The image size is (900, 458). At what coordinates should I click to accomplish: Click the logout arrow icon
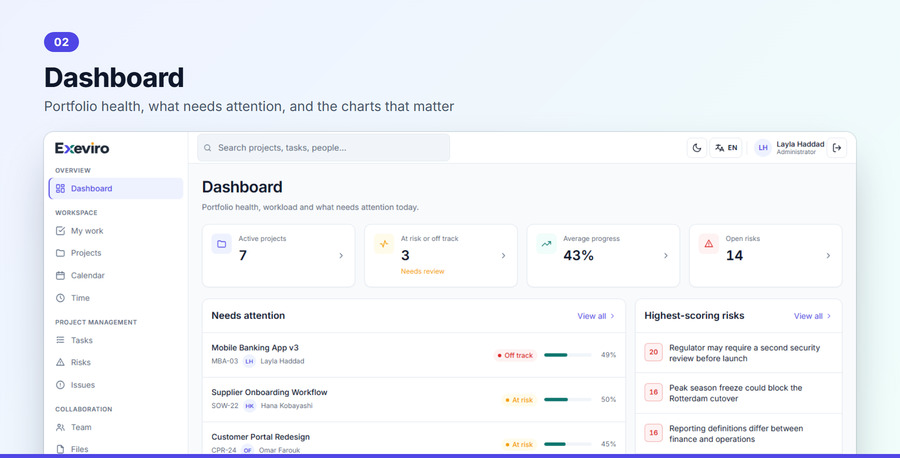click(x=837, y=148)
